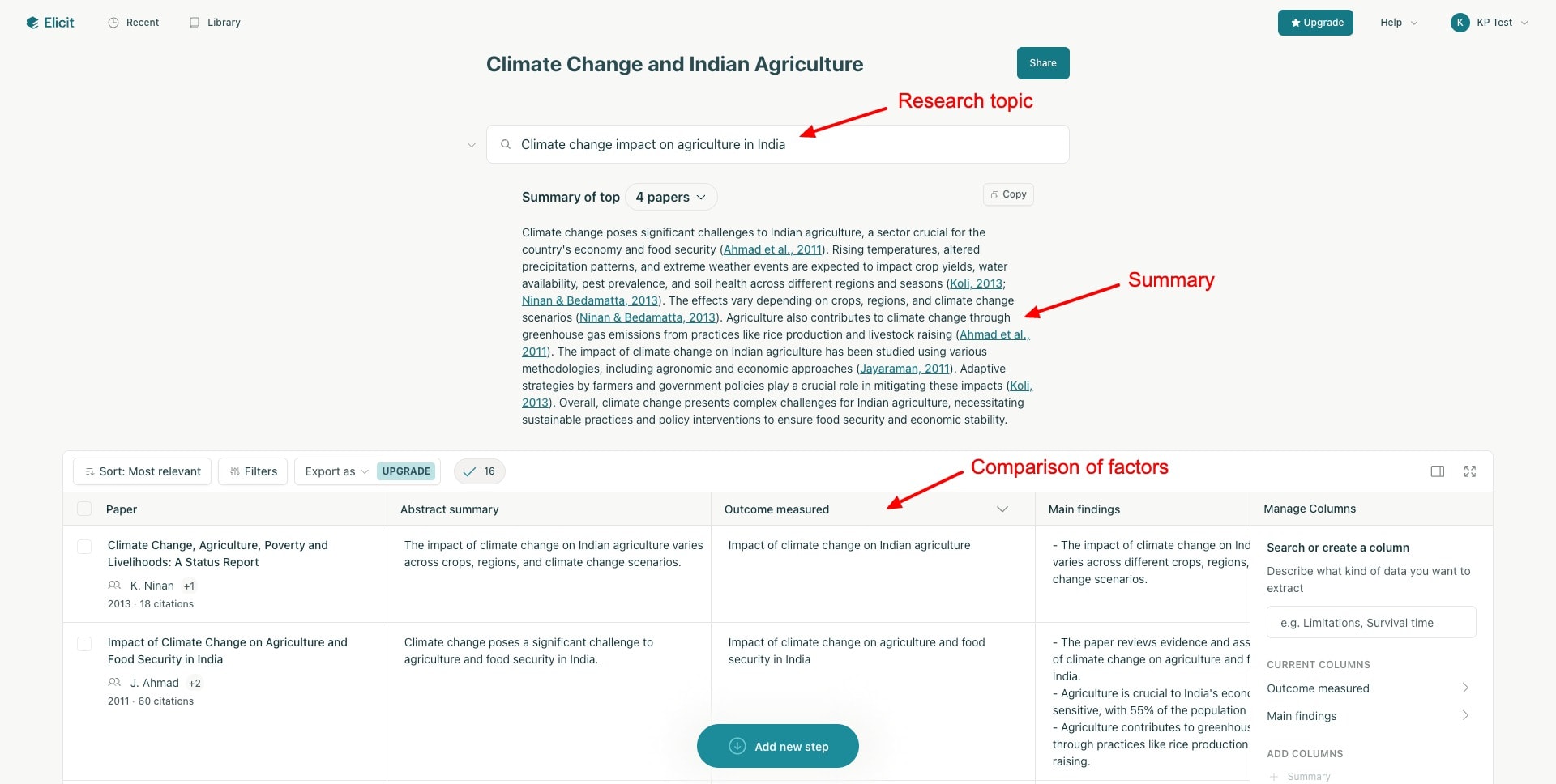Expand the Outcome measured column chevron
Image resolution: width=1556 pixels, height=784 pixels.
point(1002,509)
